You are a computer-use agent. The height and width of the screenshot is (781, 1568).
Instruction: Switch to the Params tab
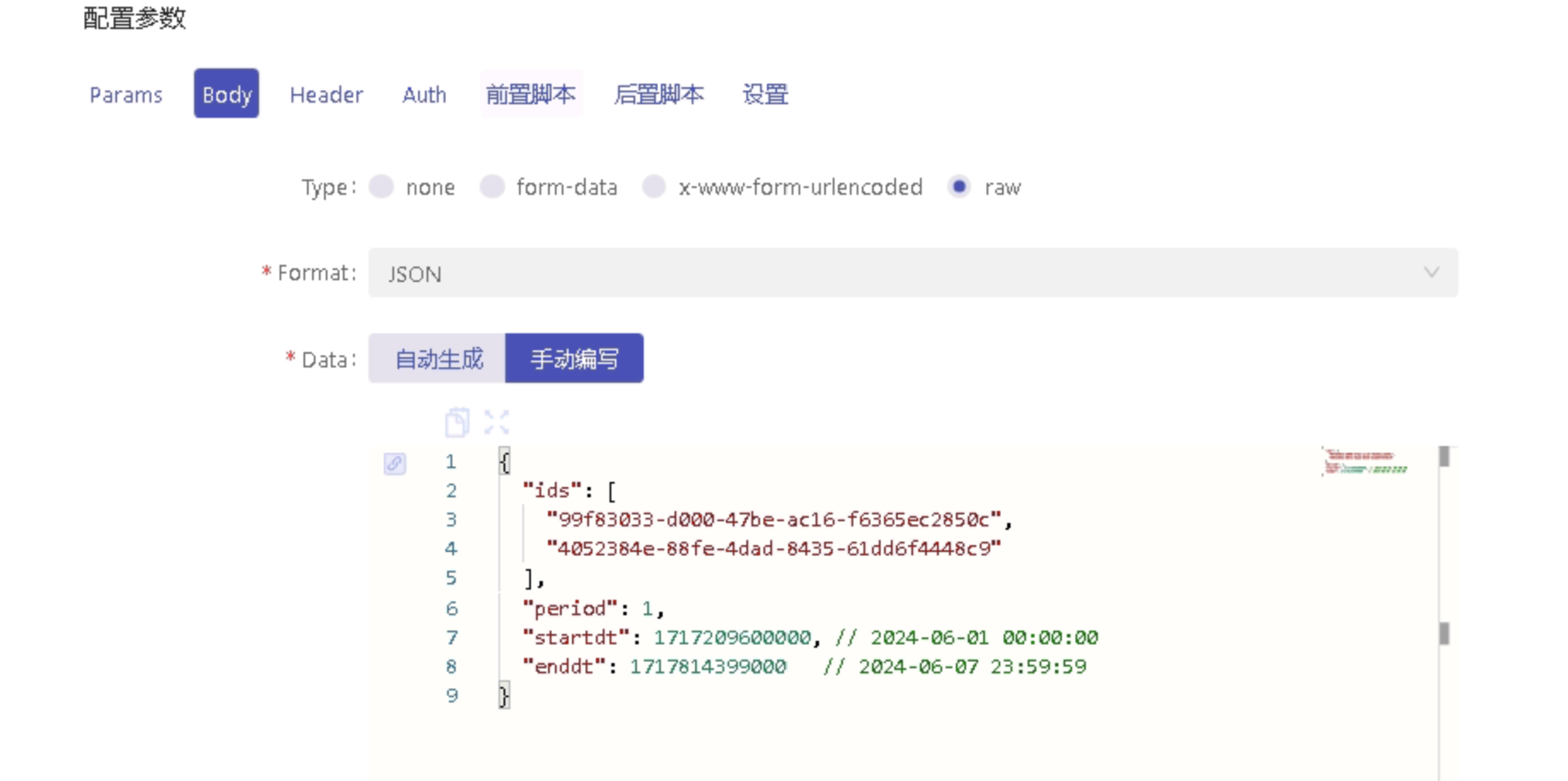tap(126, 94)
